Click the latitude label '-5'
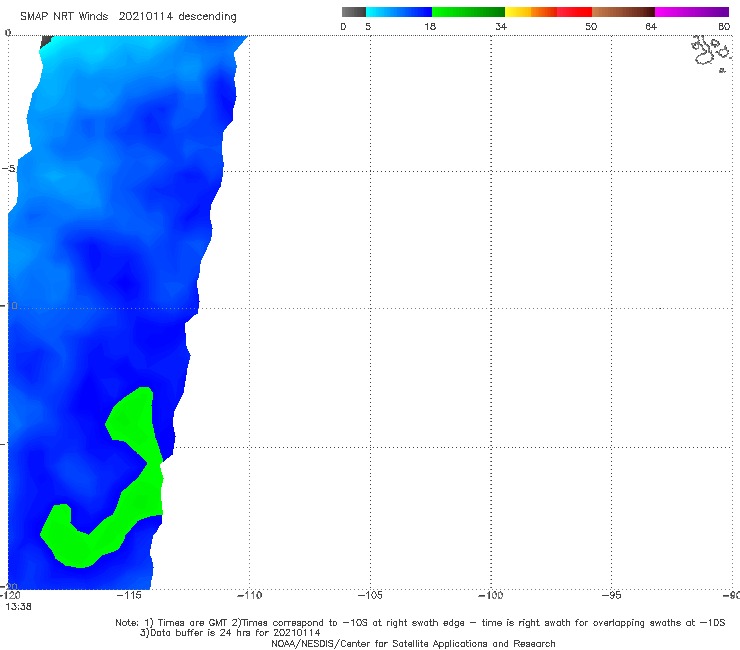Screen dimensions: 740x650 (8, 169)
